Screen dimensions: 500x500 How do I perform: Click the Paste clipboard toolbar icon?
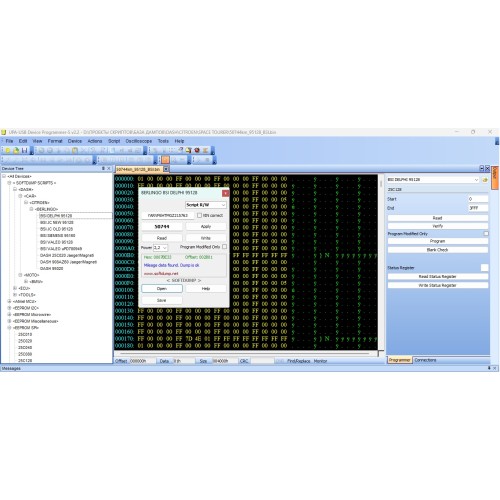[x=75, y=150]
